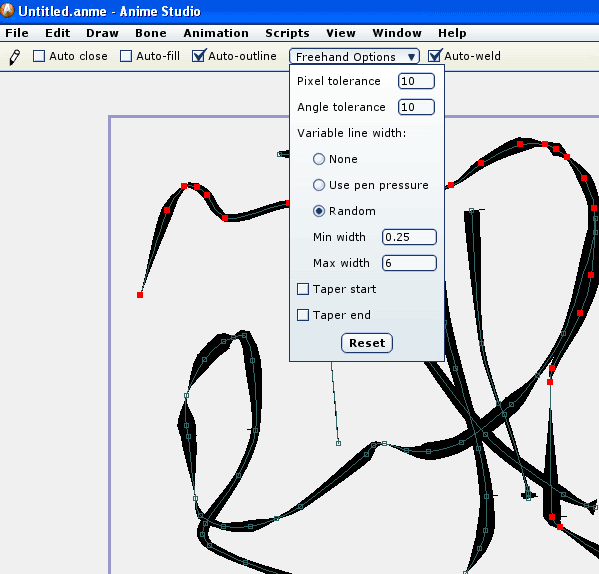Viewport: 599px width, 574px height.
Task: Enable the Auto close checkbox
Action: click(39, 56)
